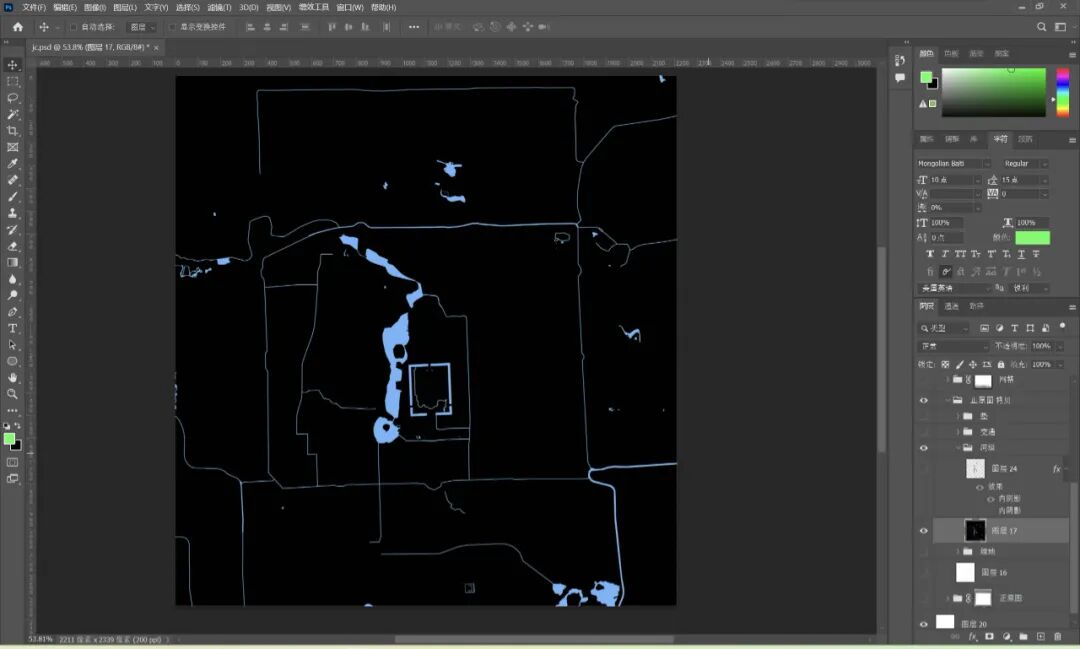Viewport: 1080px width, 649px height.
Task: Select the History Brush tool
Action: click(12, 230)
